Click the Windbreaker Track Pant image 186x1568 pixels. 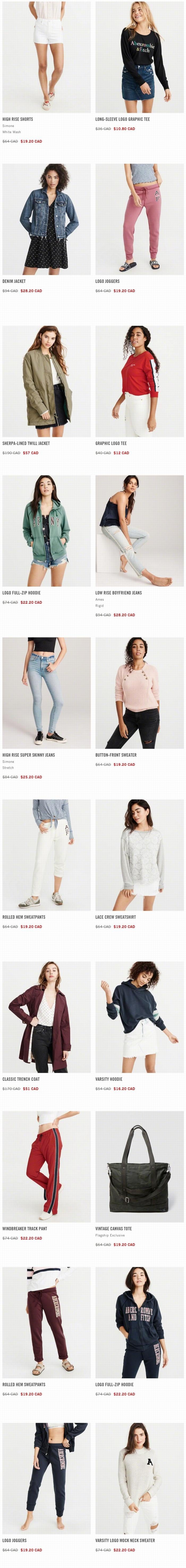pos(46,1166)
